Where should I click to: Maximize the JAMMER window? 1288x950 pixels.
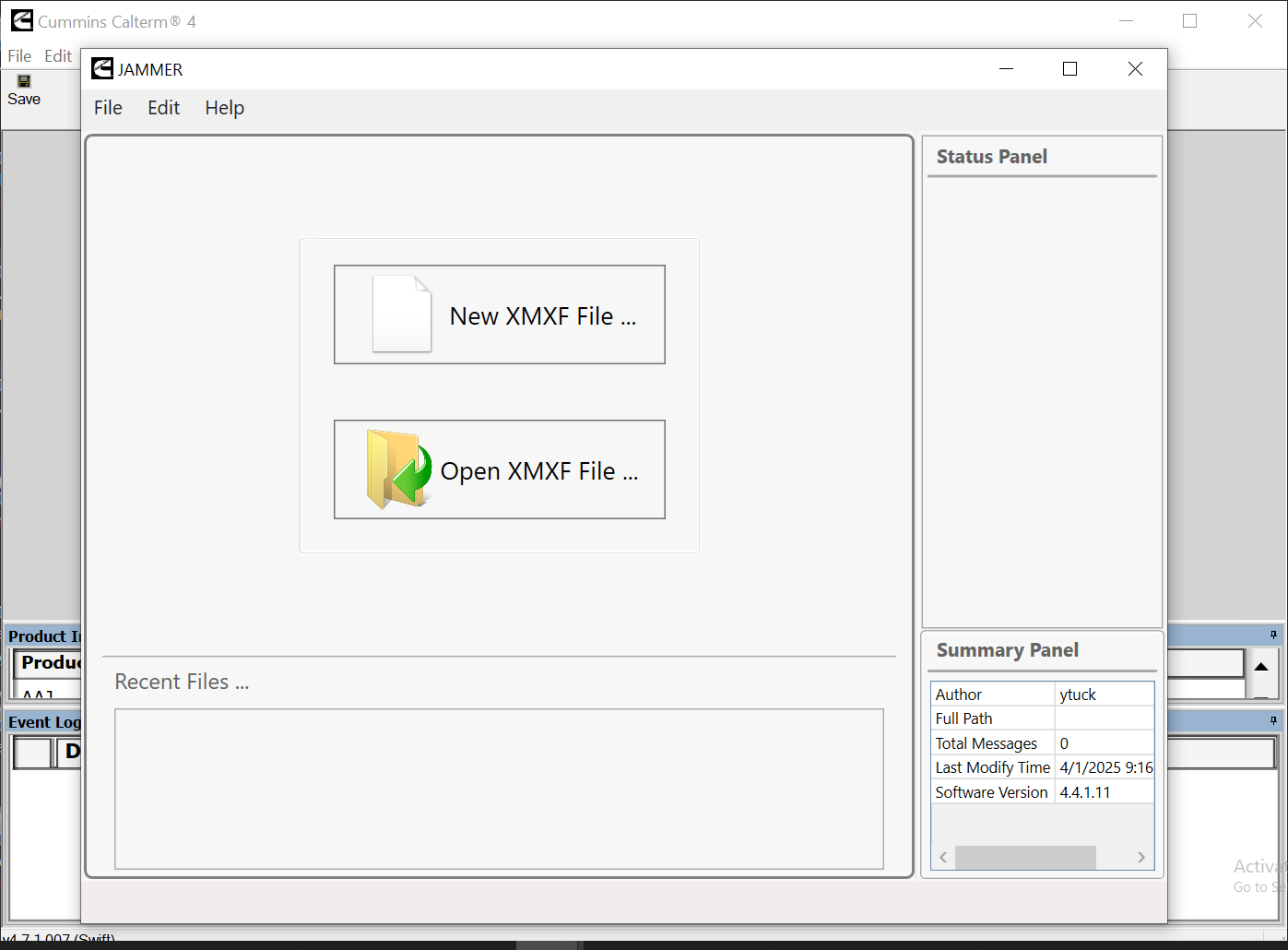click(x=1069, y=69)
